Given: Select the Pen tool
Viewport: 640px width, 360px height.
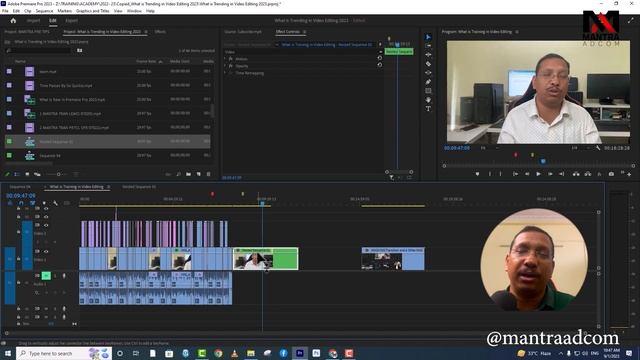Looking at the screenshot, I should click(x=428, y=82).
